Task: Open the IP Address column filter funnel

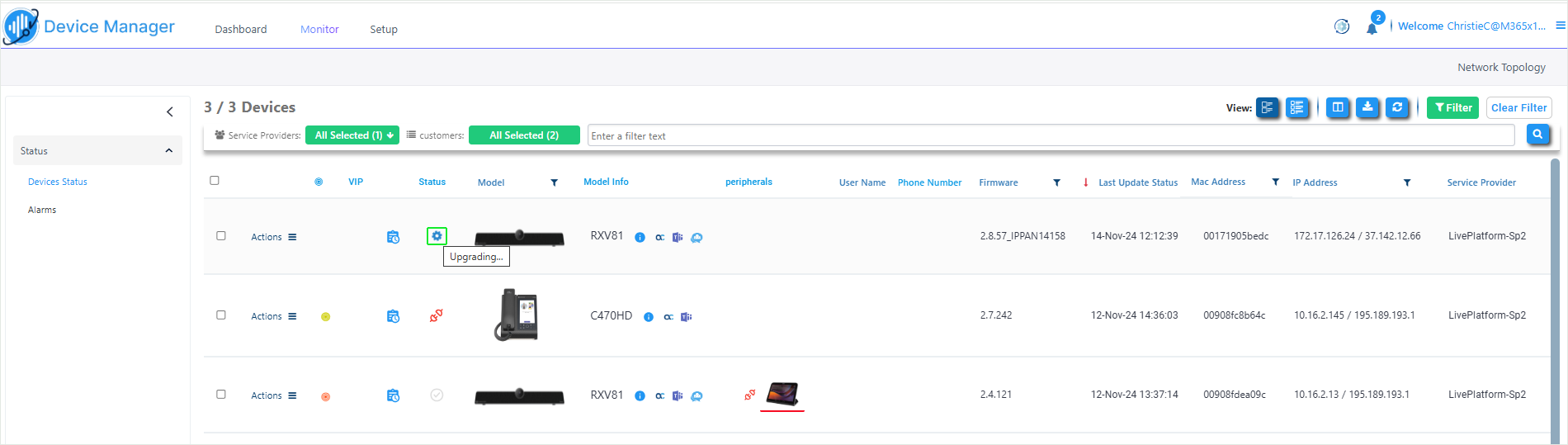Action: 1407,182
